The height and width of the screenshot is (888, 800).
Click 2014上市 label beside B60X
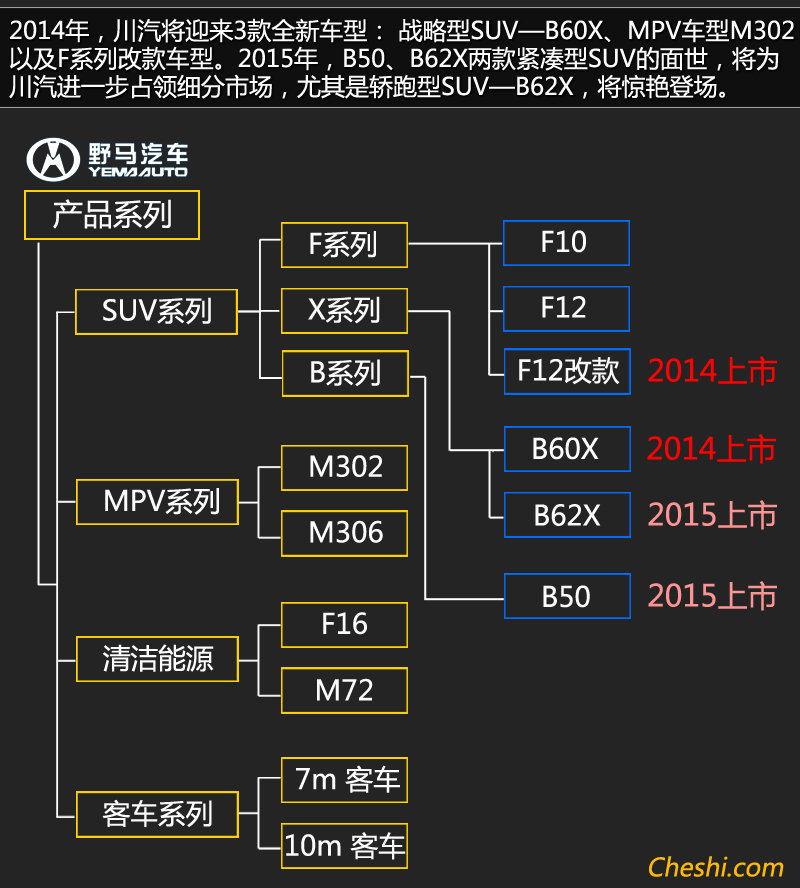point(712,449)
